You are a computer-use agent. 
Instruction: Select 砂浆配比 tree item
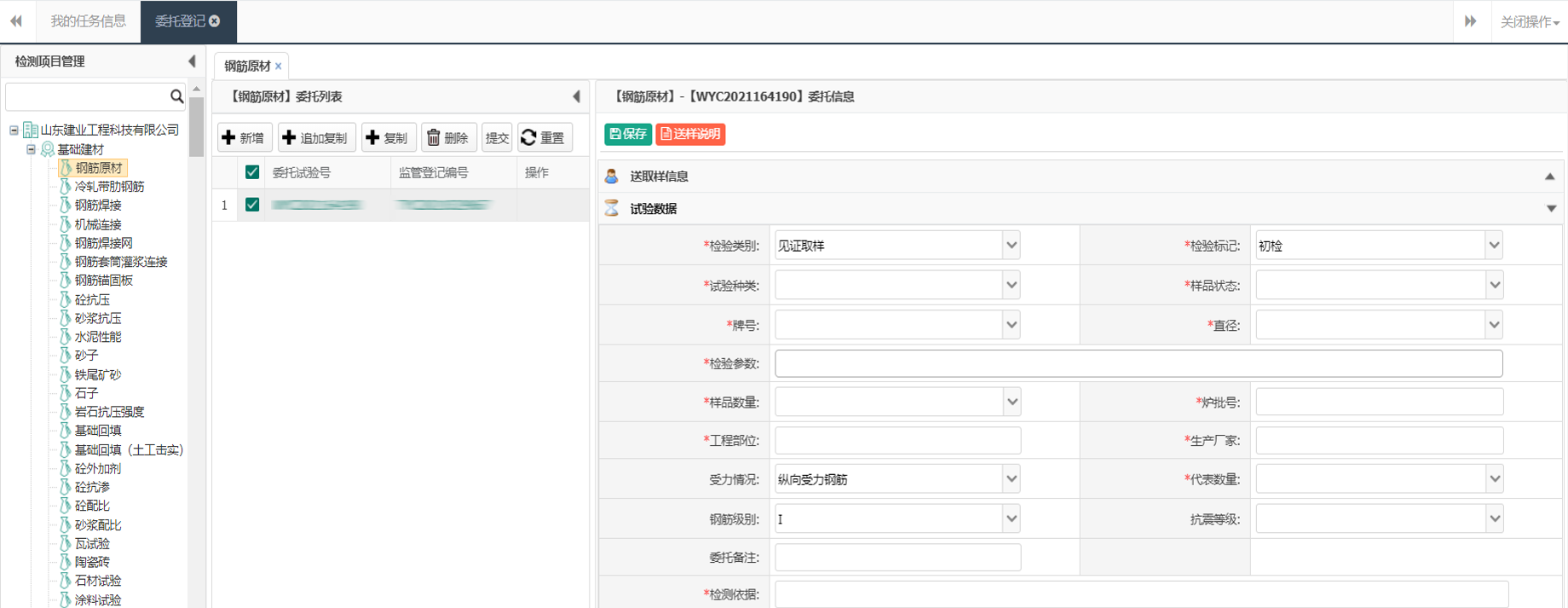pyautogui.click(x=98, y=524)
